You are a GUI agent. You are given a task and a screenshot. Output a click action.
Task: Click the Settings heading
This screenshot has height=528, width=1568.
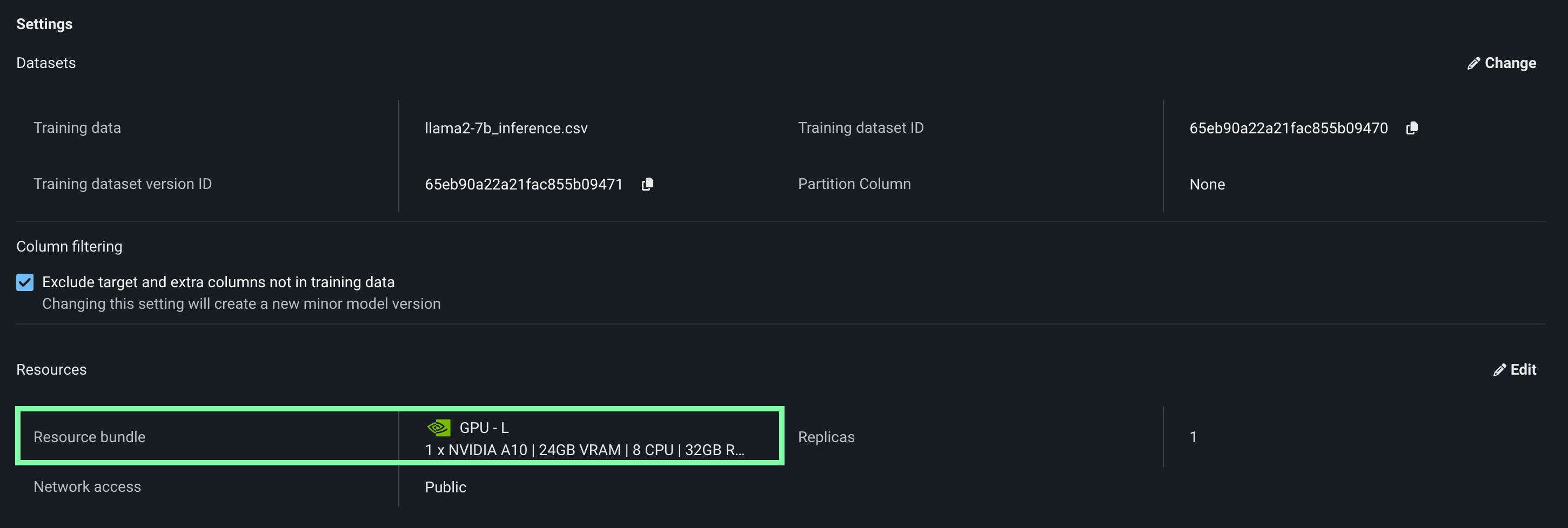[44, 24]
